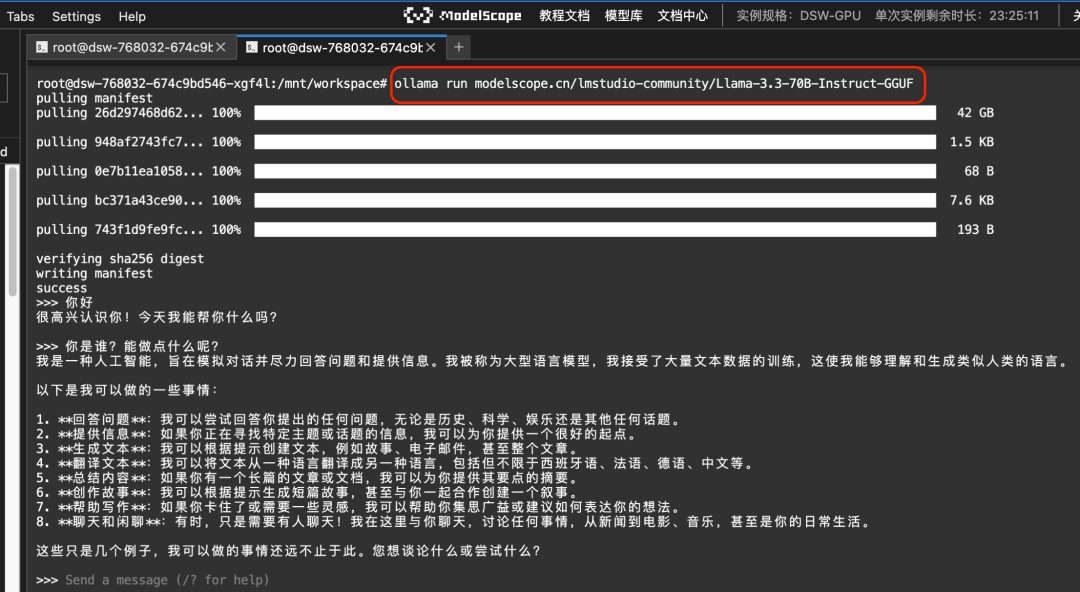Click list item 8 '聊天和闲聊'

click(454, 522)
